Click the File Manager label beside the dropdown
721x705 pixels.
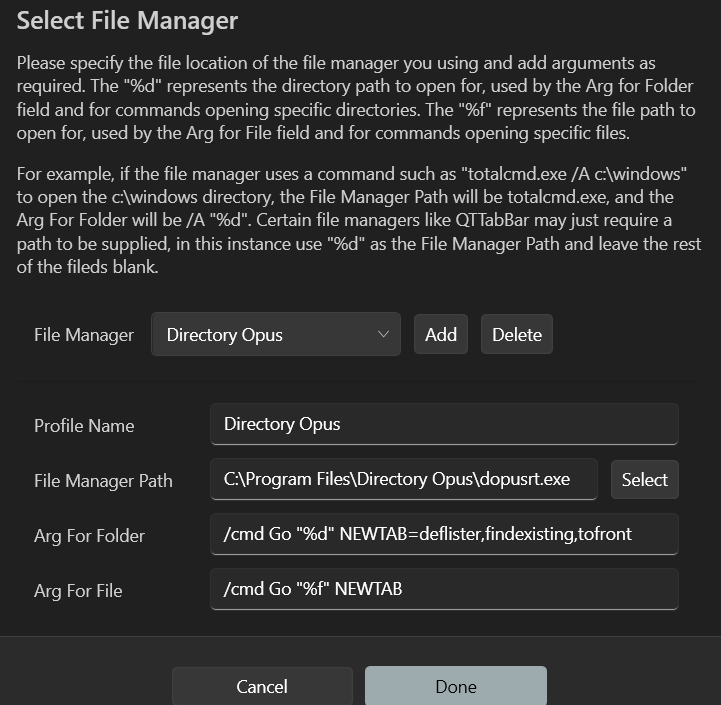pos(84,335)
